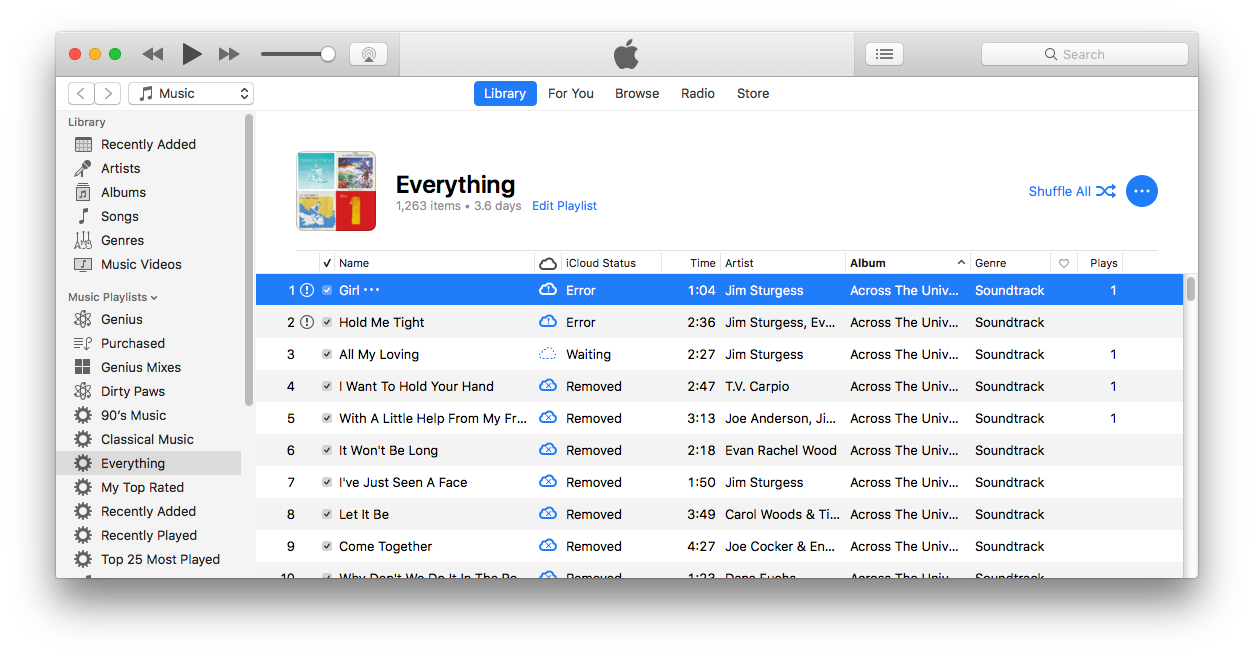Image resolution: width=1254 pixels, height=658 pixels.
Task: Click the checkmark column header
Action: click(327, 263)
